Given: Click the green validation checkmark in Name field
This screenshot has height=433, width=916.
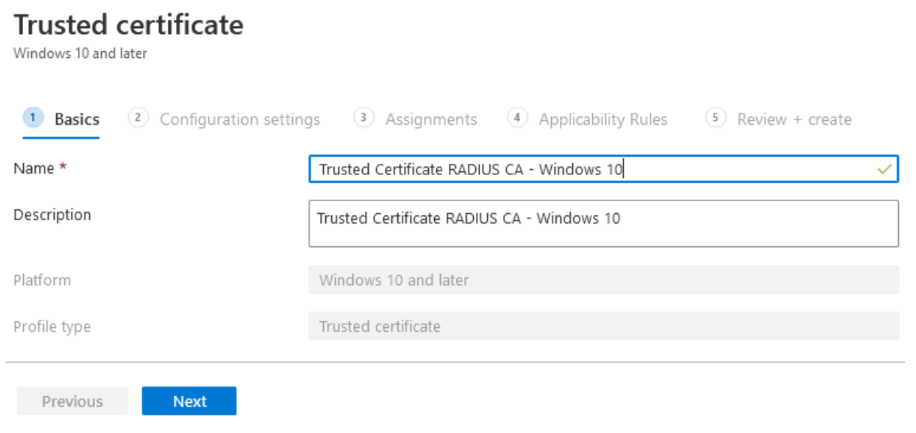Looking at the screenshot, I should [x=884, y=170].
